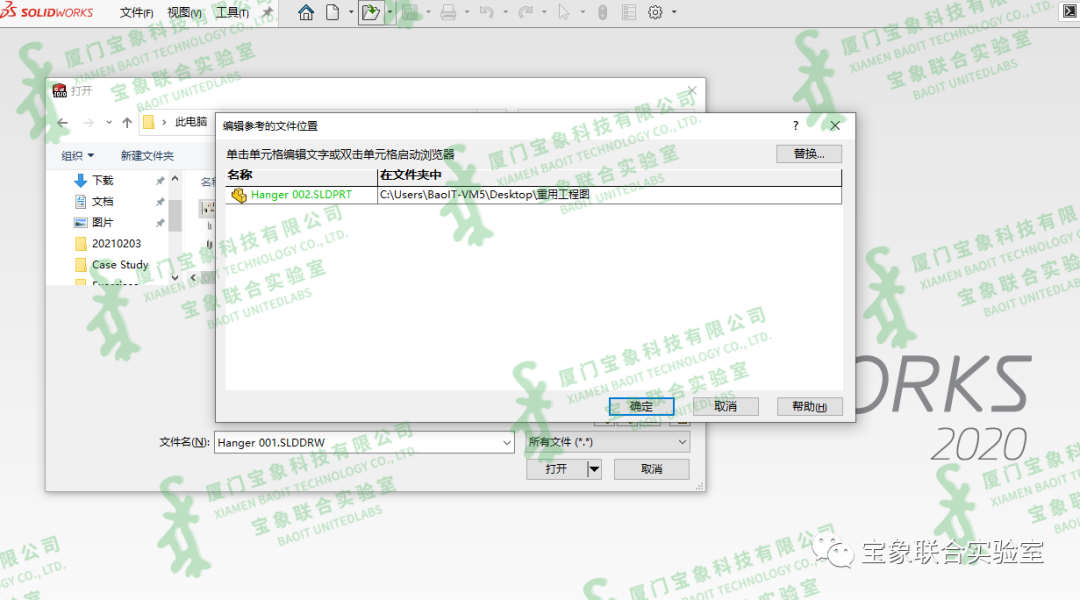Click the Downloads arrow icon (下载) in sidebar
The height and width of the screenshot is (600, 1080).
click(x=80, y=180)
